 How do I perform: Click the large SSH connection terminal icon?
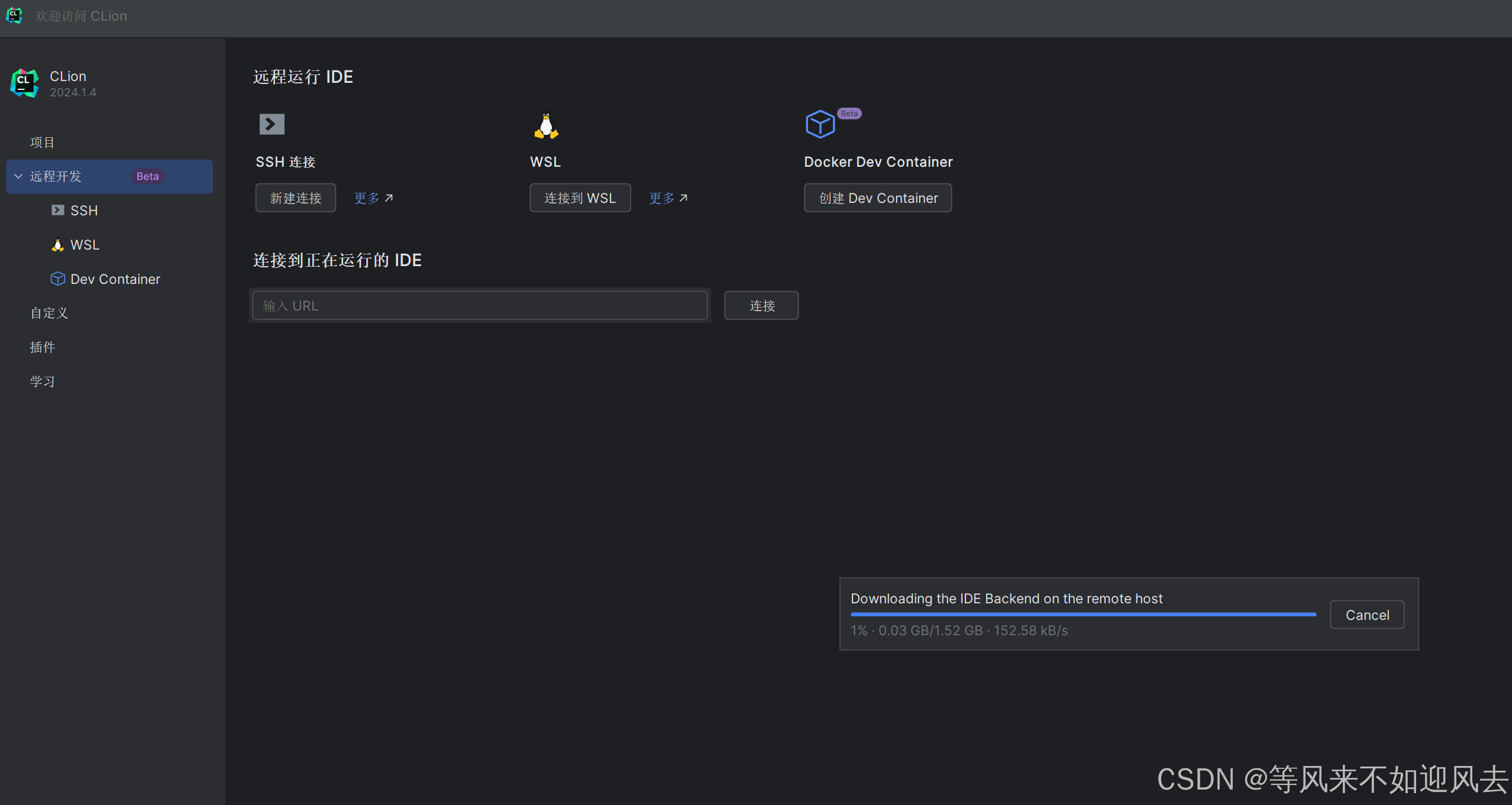pyautogui.click(x=272, y=124)
